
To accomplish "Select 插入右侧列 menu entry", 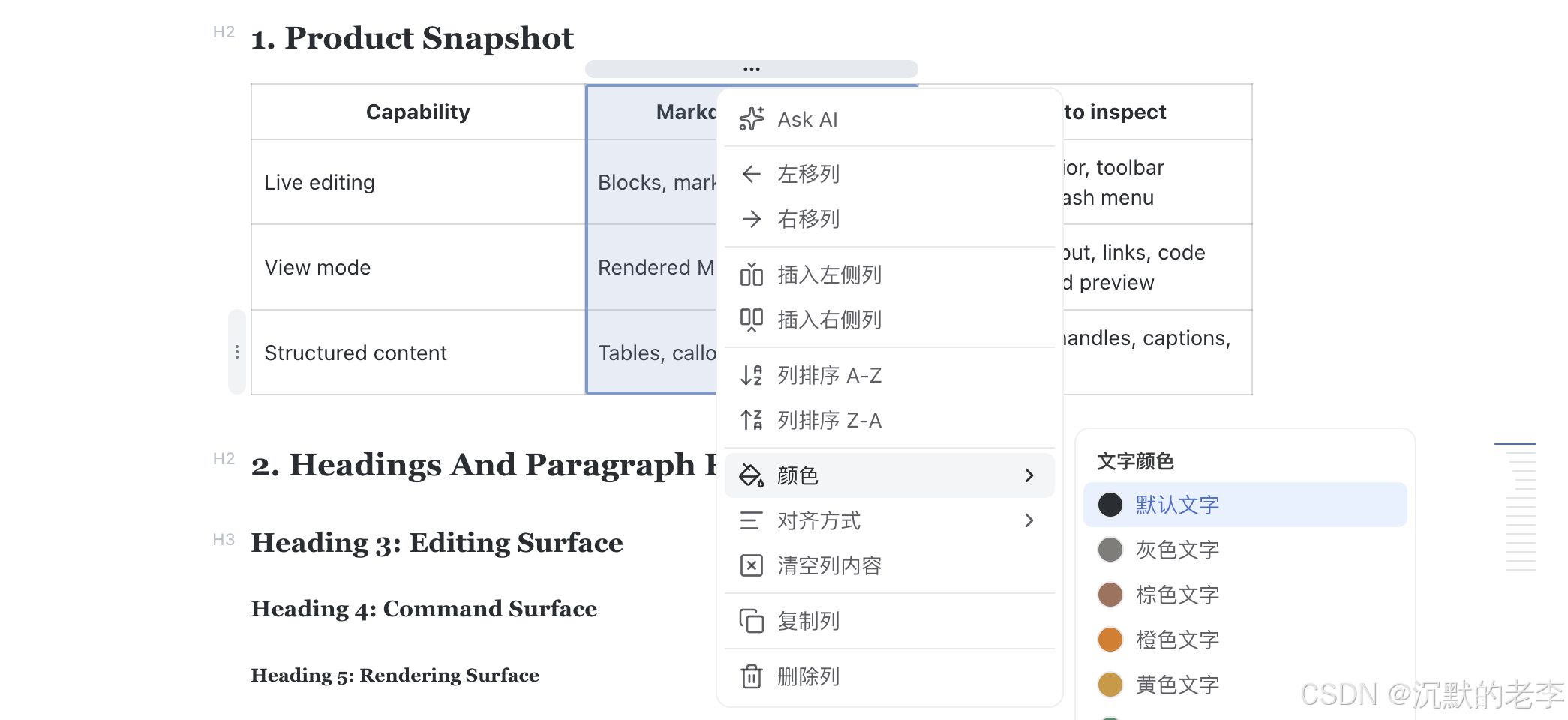I will click(x=890, y=319).
